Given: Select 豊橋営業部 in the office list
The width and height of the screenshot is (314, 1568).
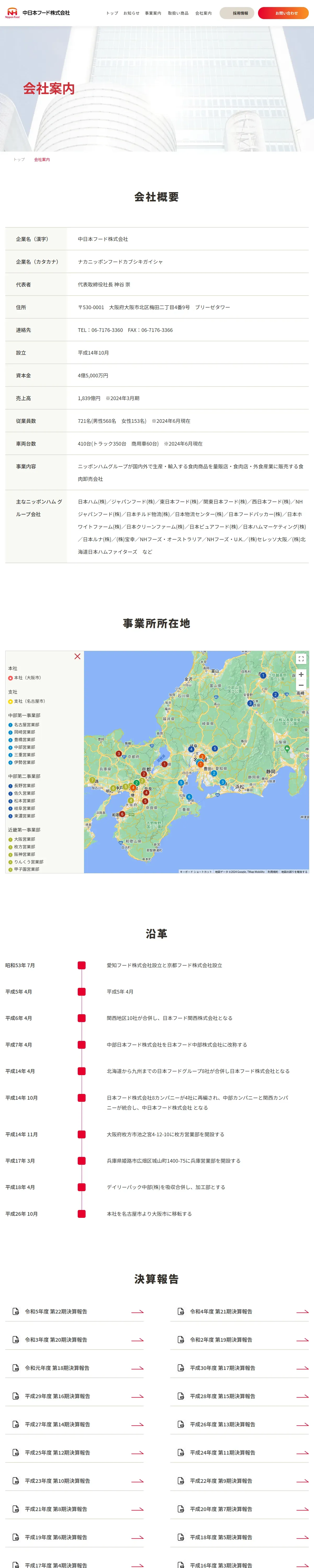Looking at the screenshot, I should coord(21,740).
